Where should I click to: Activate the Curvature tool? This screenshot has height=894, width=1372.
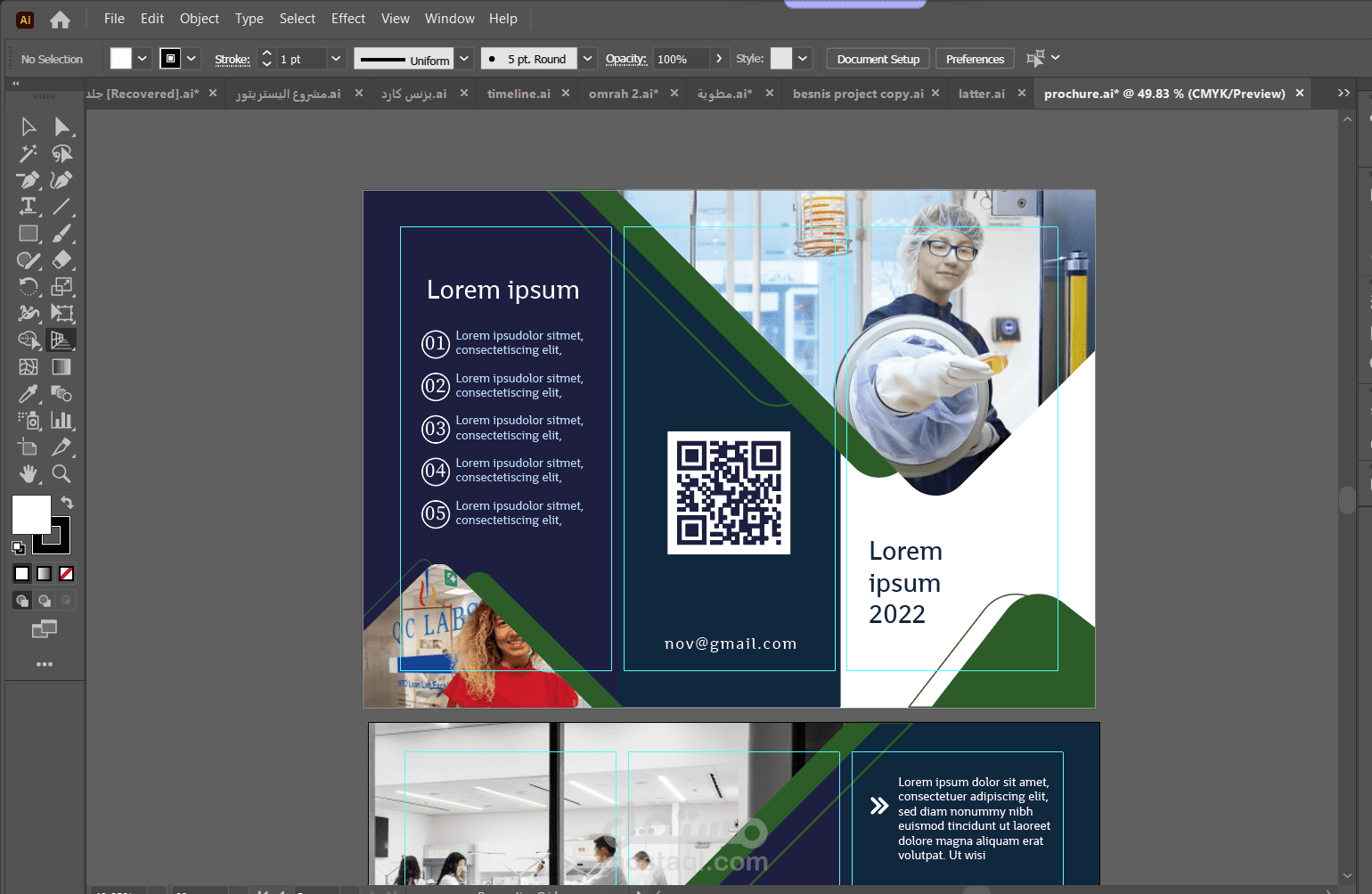coord(61,180)
